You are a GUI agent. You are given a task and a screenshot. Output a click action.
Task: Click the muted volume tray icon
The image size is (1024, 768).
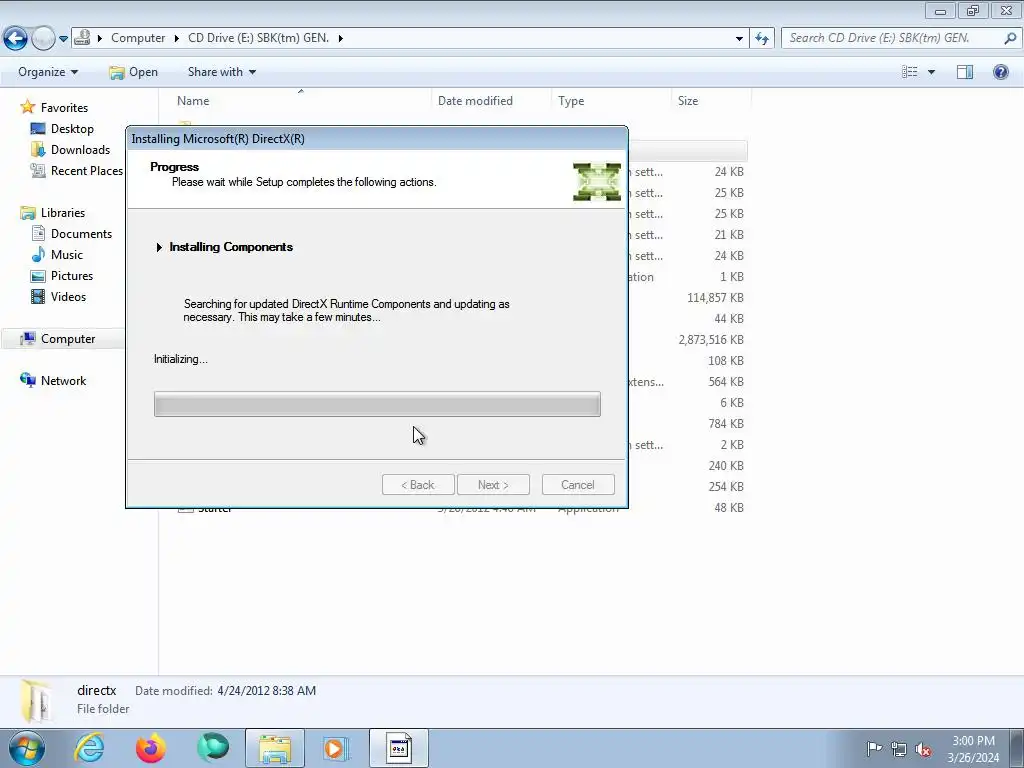923,748
